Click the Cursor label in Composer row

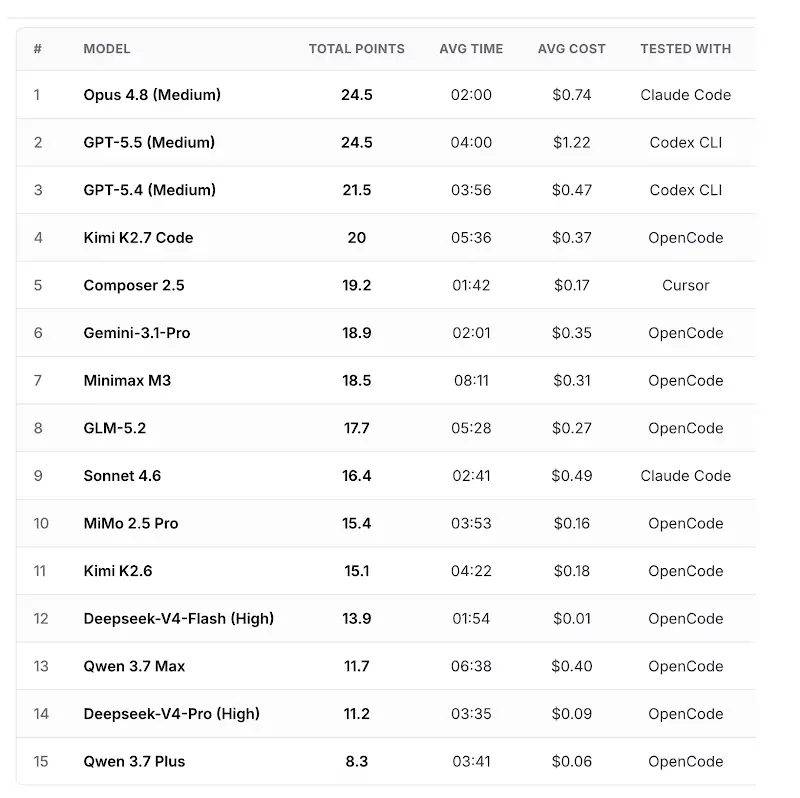tap(685, 285)
